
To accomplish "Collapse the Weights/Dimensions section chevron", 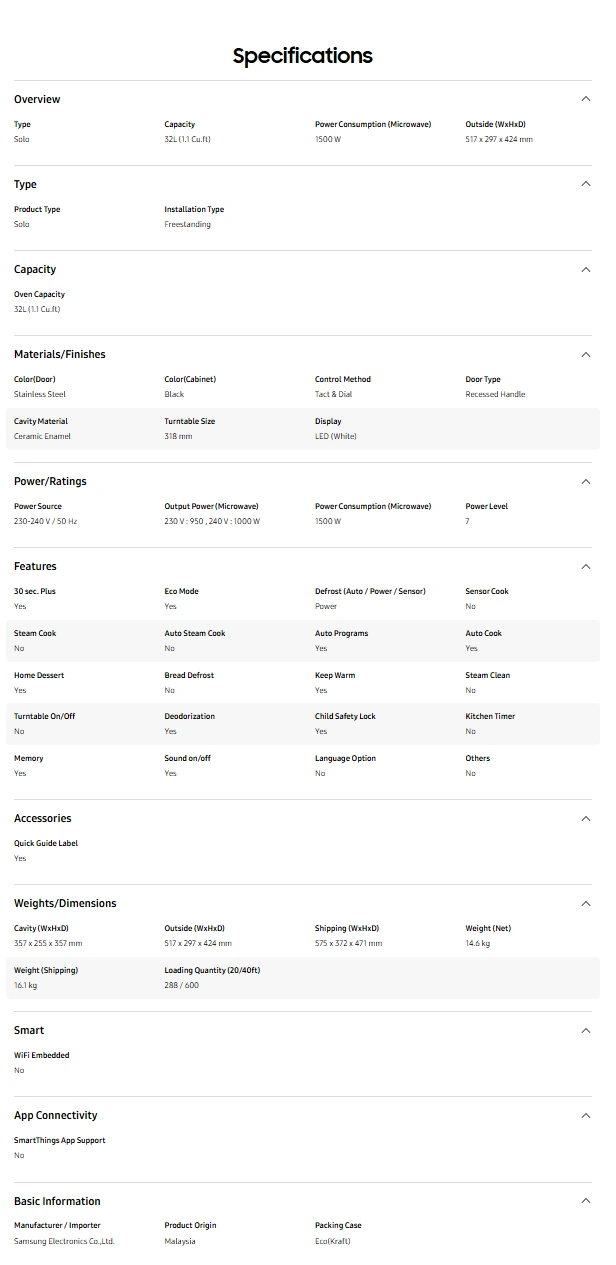I will click(586, 903).
